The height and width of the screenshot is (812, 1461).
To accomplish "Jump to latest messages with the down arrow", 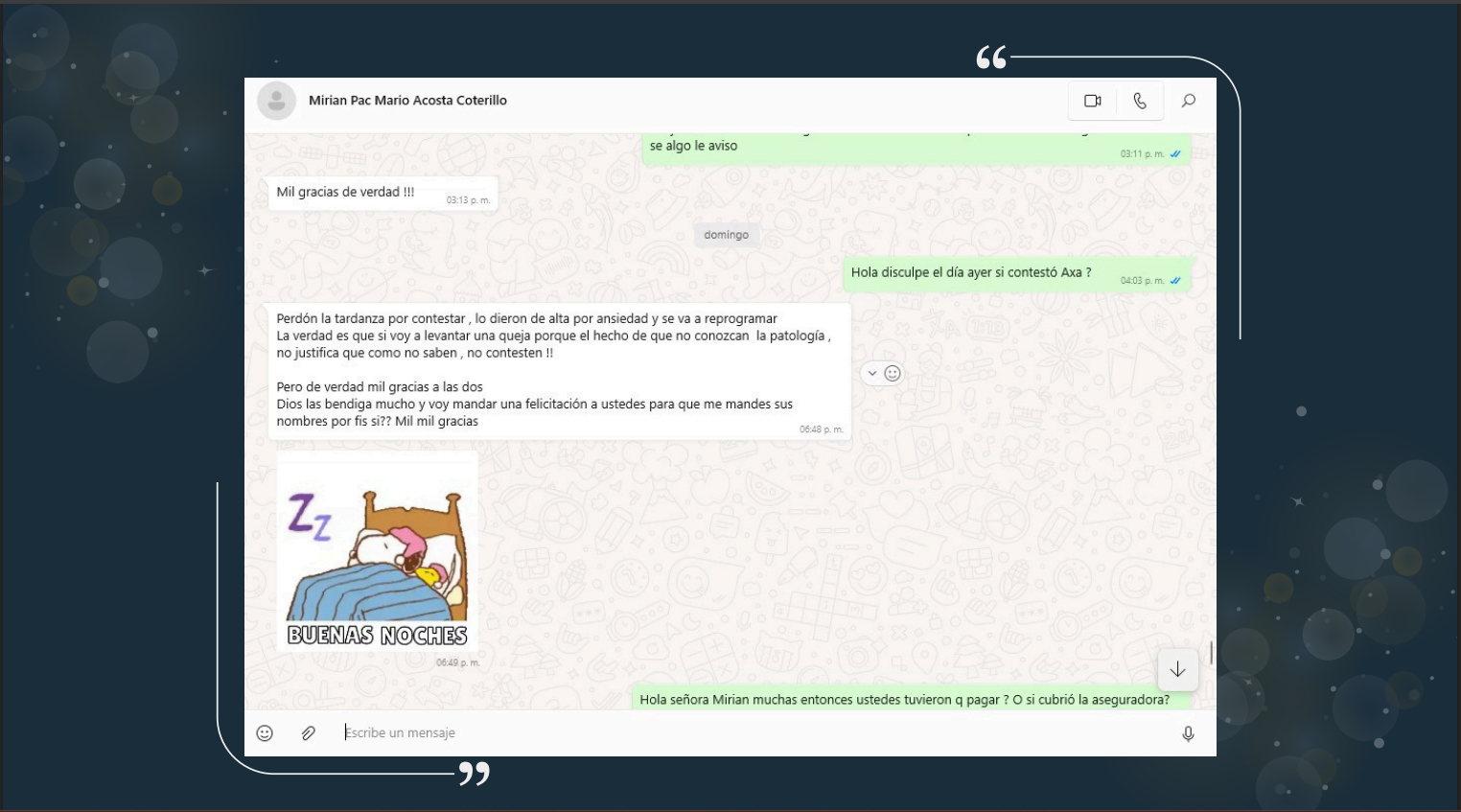I will tap(1177, 670).
